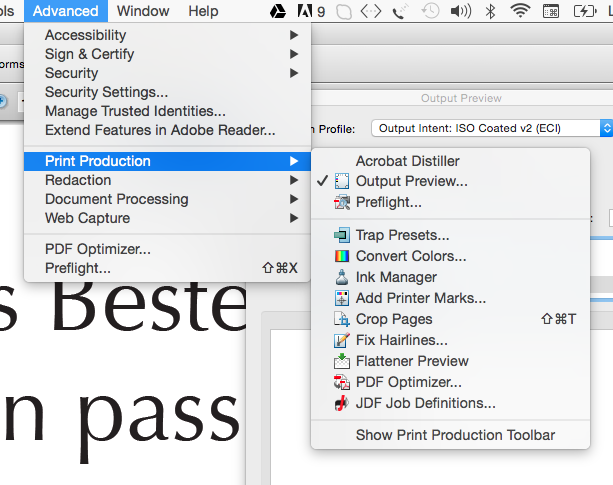Click the Trap Presets... label
This screenshot has height=485, width=613.
(403, 235)
